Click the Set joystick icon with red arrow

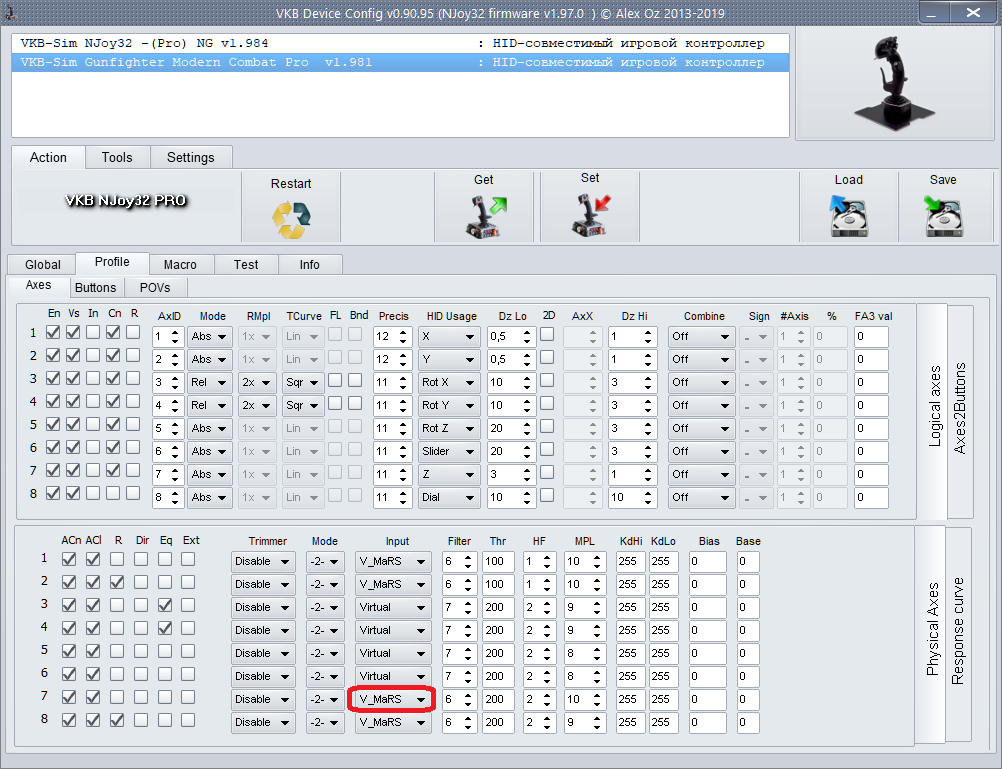click(x=590, y=214)
